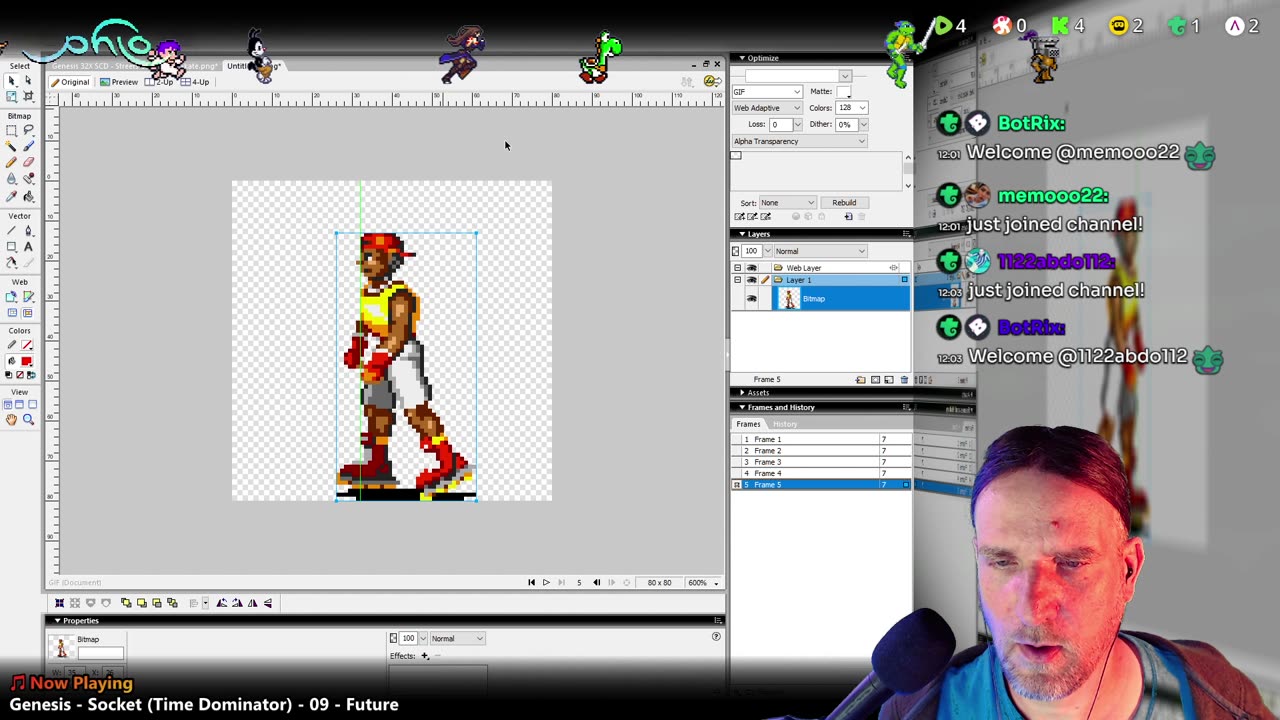The height and width of the screenshot is (720, 1280).
Task: Select the Frame 3 row
Action: pyautogui.click(x=820, y=462)
